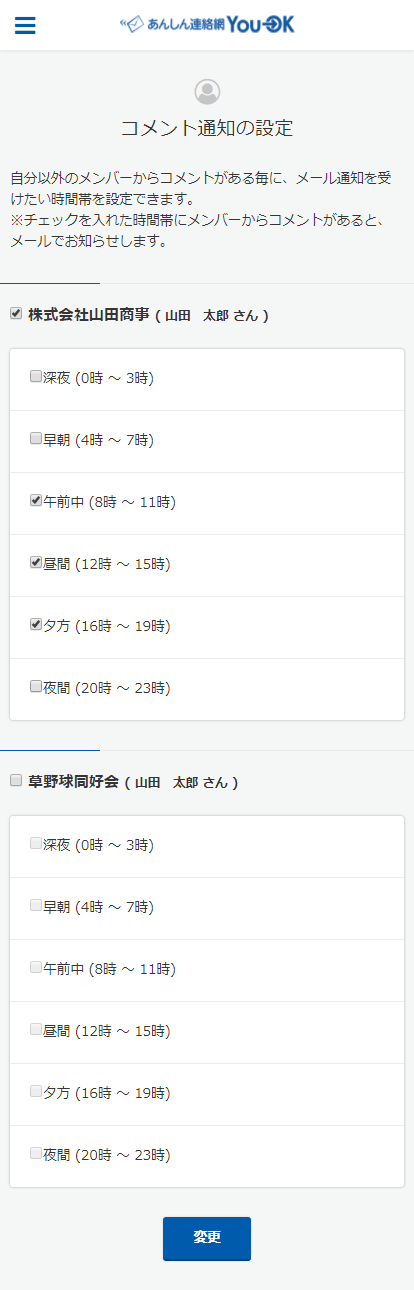Uncheck 昼間 (12時～15時) for 株式会社山田商事
The width and height of the screenshot is (414, 1290).
click(36, 563)
